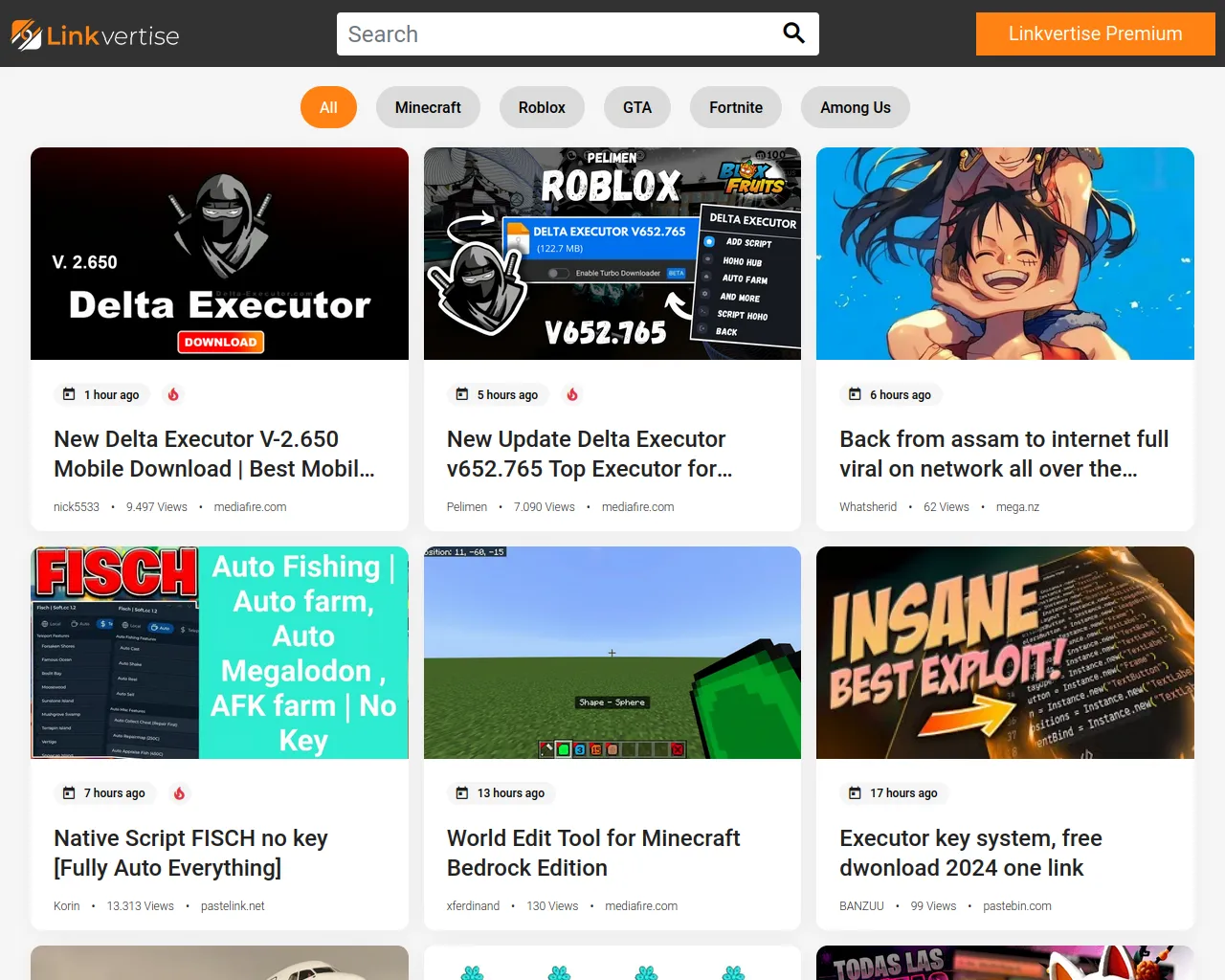Click the "1 hour ago" timestamp
1225x980 pixels.
coord(111,394)
